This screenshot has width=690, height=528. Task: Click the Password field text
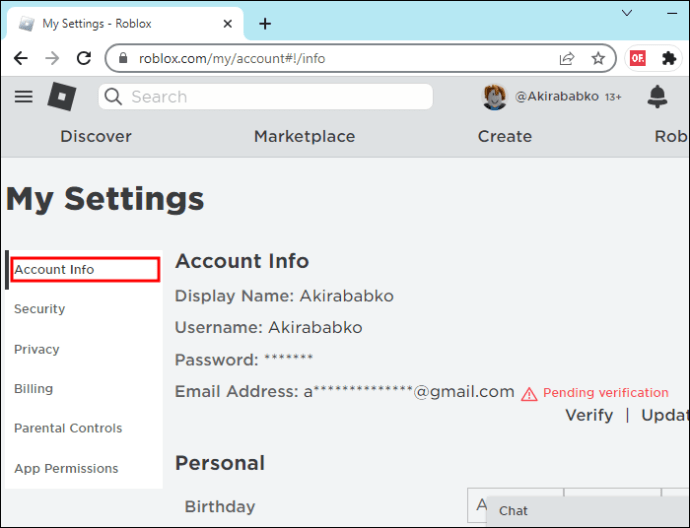(x=244, y=360)
